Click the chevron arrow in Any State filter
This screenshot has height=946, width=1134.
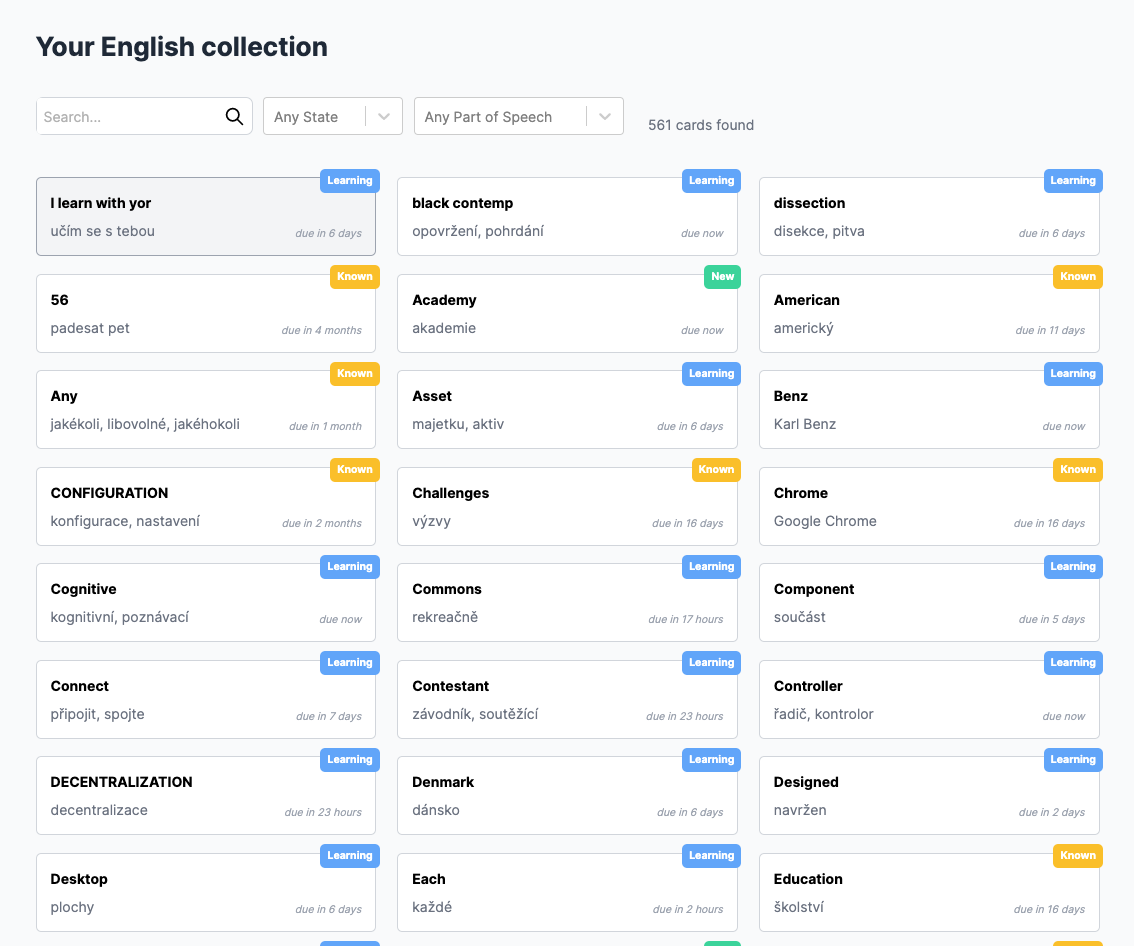(x=384, y=117)
